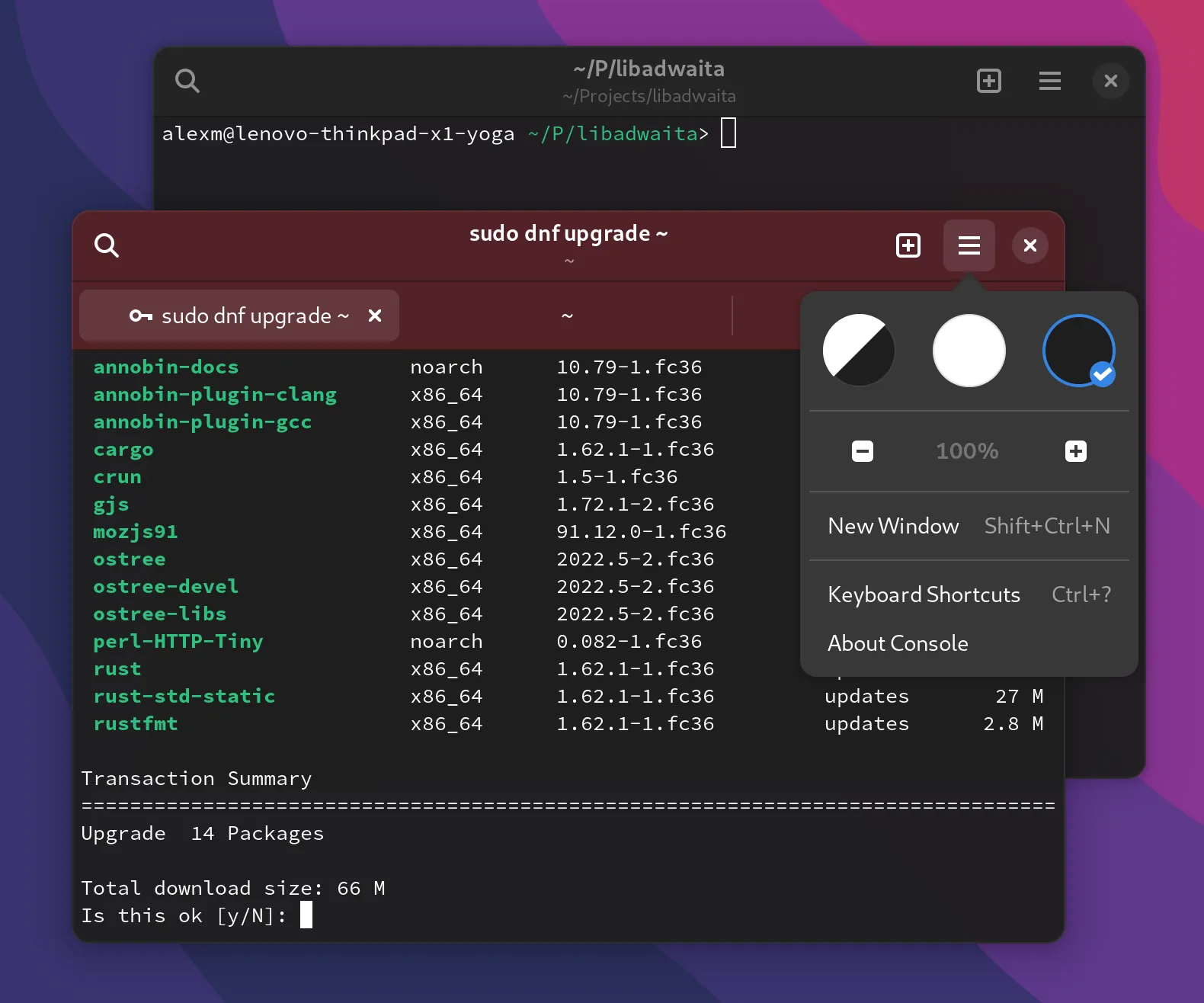Zoom out using the minus icon
This screenshot has width=1204, height=1003.
pos(862,451)
